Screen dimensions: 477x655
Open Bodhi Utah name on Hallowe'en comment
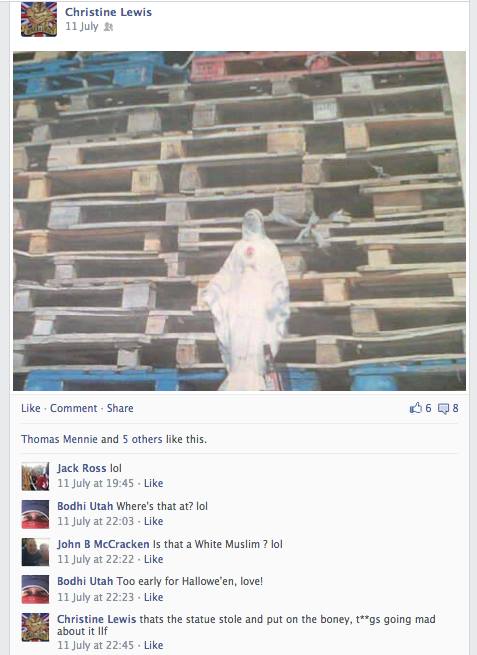pos(85,581)
